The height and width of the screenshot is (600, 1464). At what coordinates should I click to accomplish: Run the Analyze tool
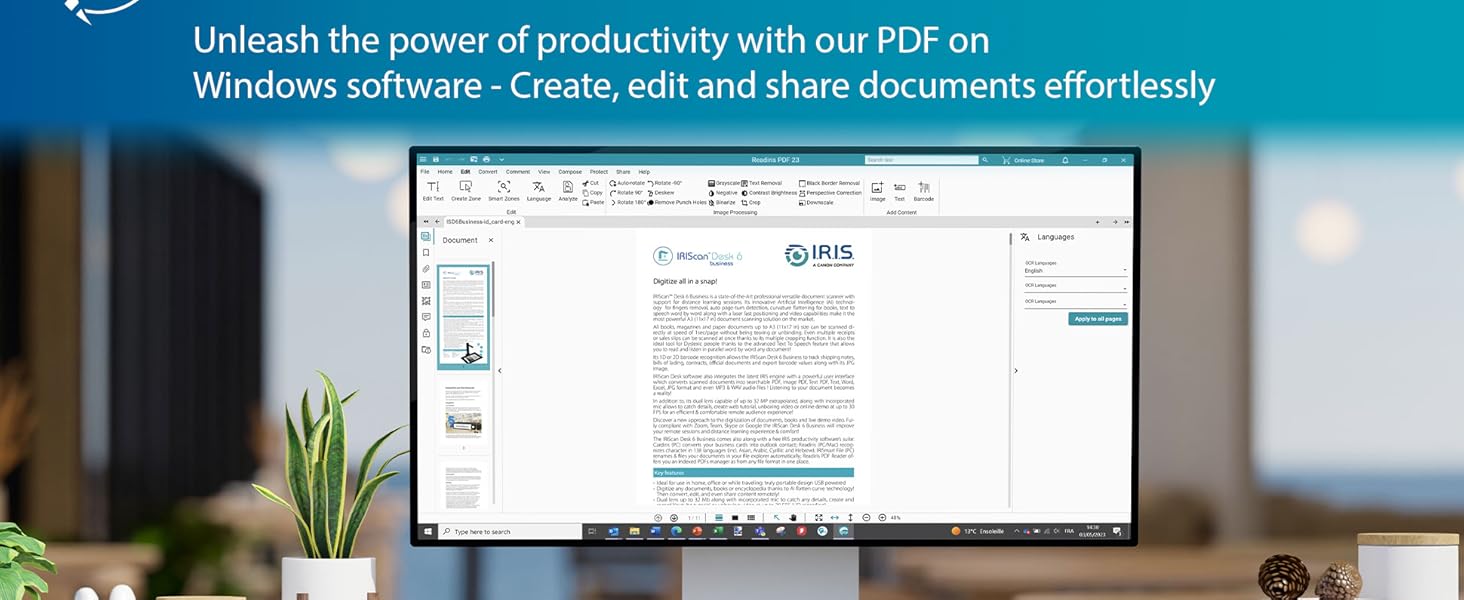(568, 190)
